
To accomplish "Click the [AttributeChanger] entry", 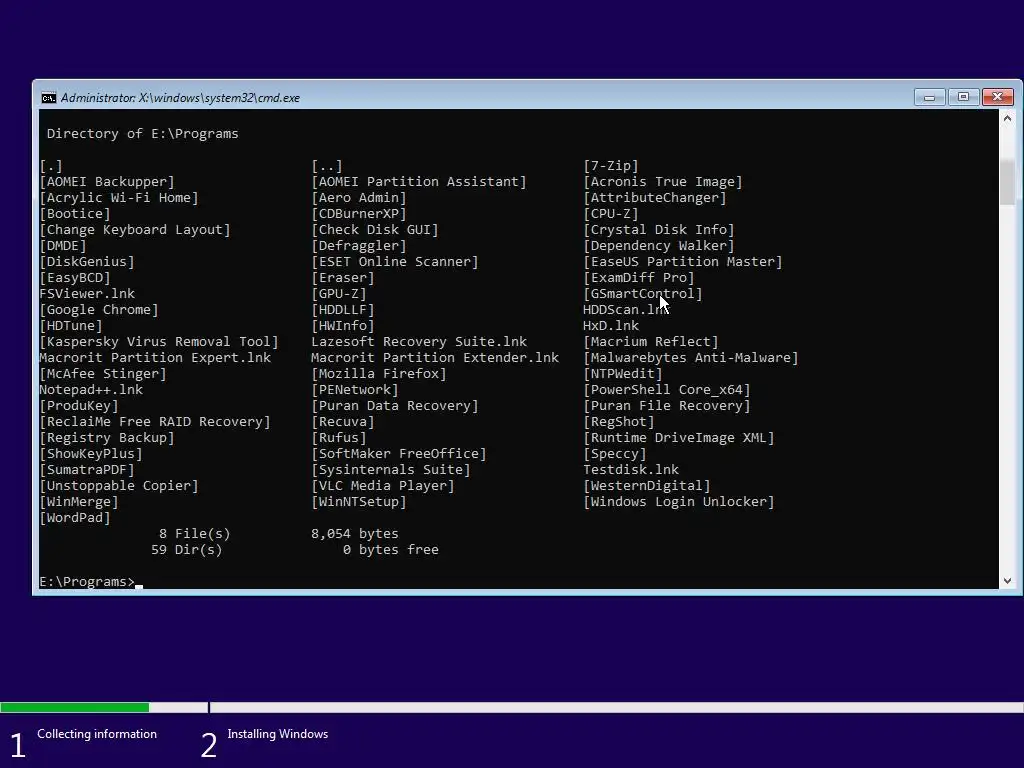I will pyautogui.click(x=654, y=198).
